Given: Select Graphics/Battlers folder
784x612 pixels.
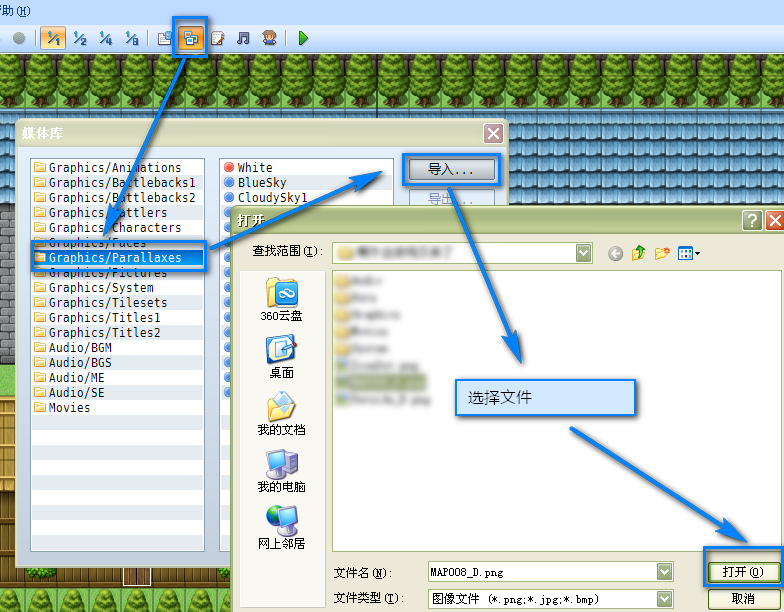Looking at the screenshot, I should point(118,212).
